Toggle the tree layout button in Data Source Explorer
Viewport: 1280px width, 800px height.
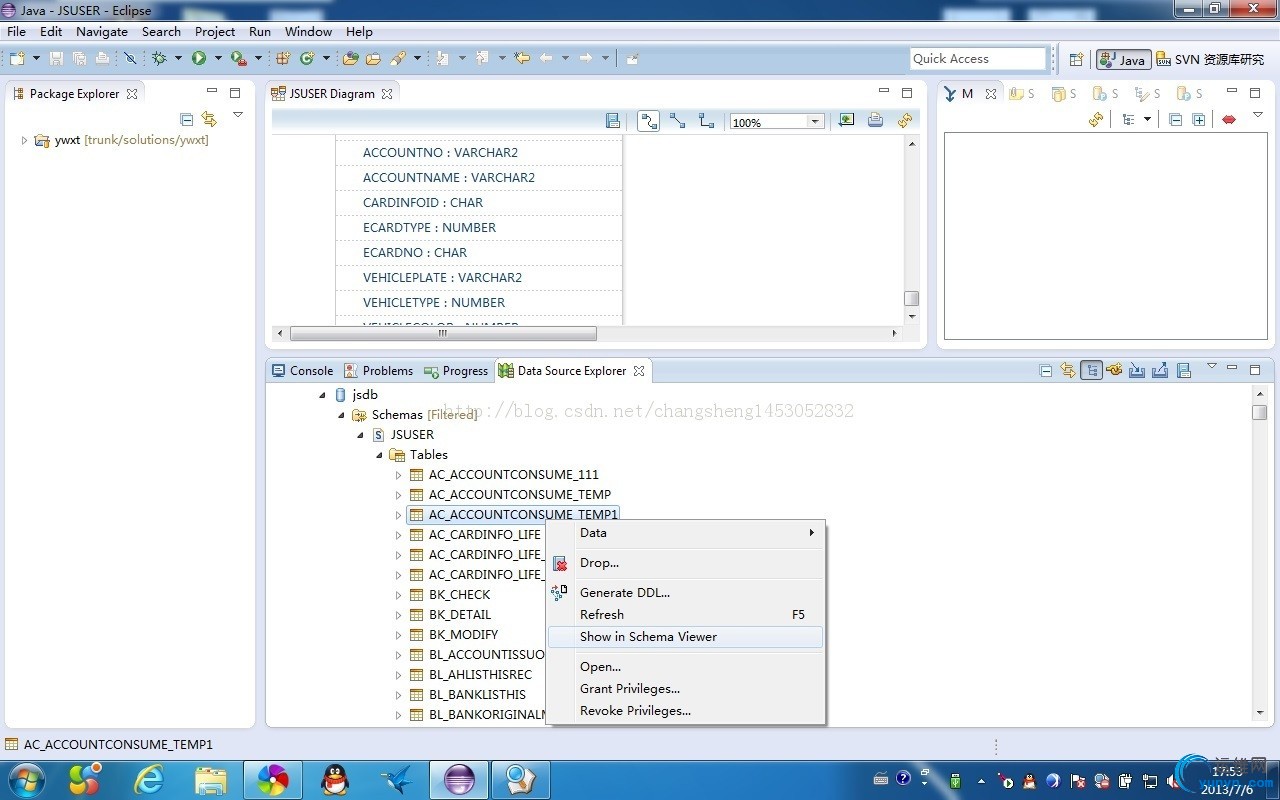click(x=1091, y=371)
